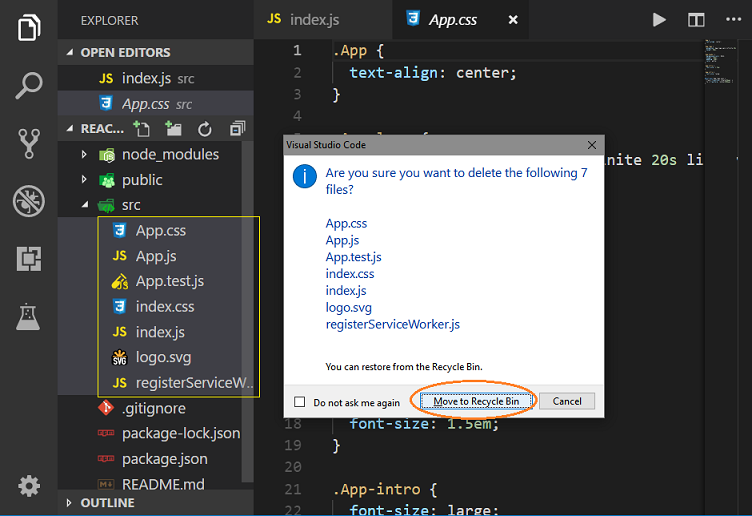Click the font-size: 1.5em; code line
Screen dimensions: 752x516
click(424, 424)
